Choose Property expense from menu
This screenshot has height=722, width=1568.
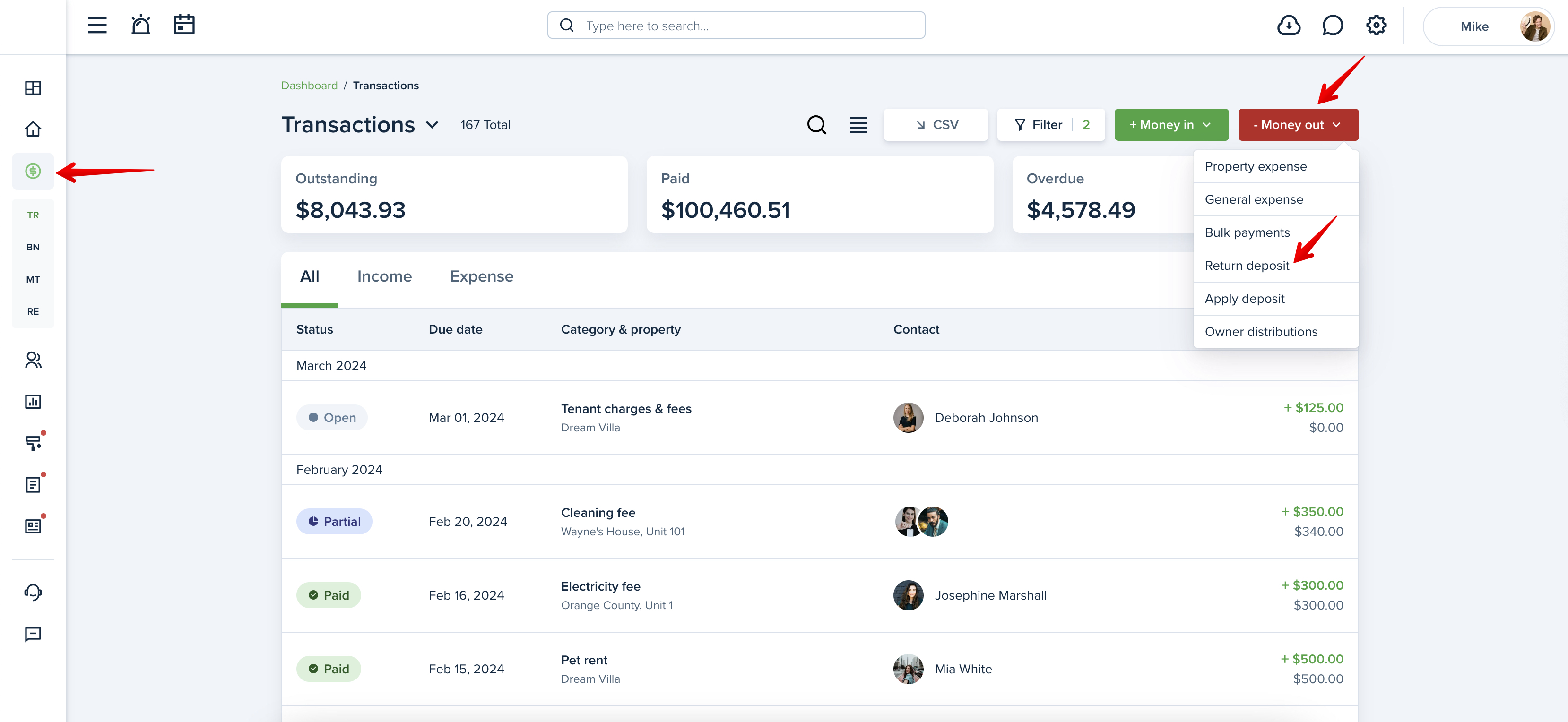1276,167
